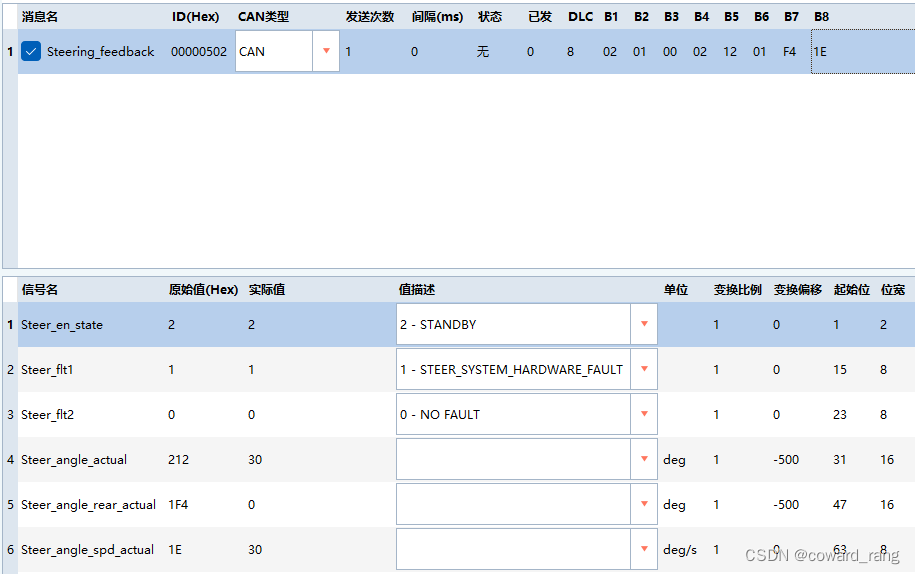The image size is (915, 574).
Task: Click the 发送次数 column header
Action: [369, 16]
